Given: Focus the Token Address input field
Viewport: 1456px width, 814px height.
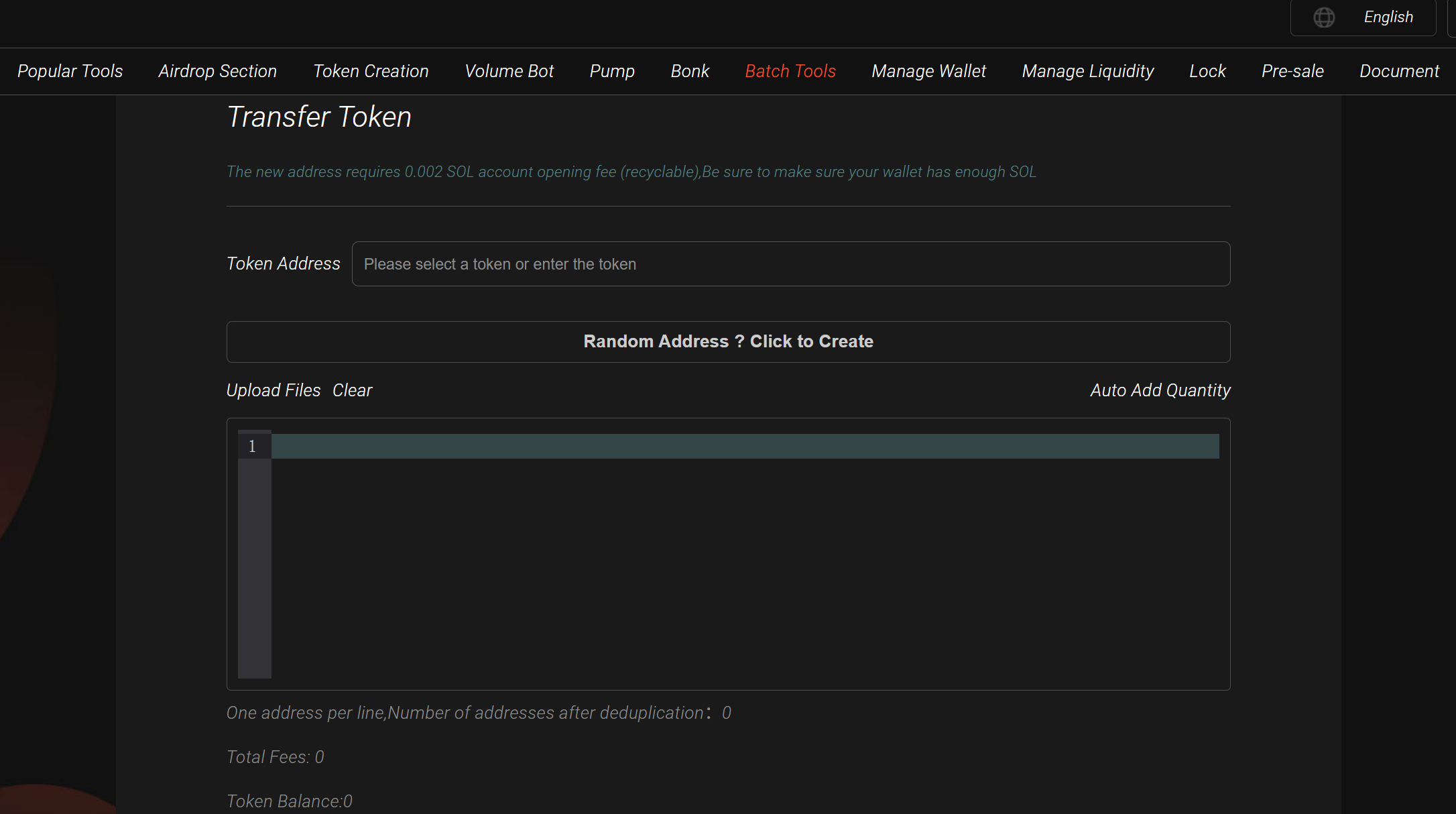Looking at the screenshot, I should [x=790, y=264].
